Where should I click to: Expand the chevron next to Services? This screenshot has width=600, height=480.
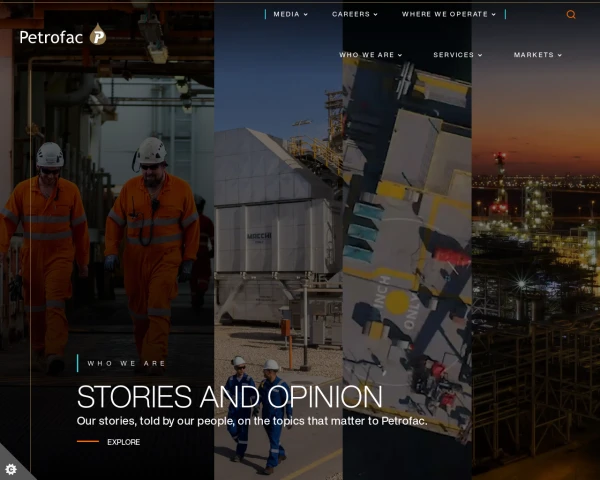tap(480, 55)
